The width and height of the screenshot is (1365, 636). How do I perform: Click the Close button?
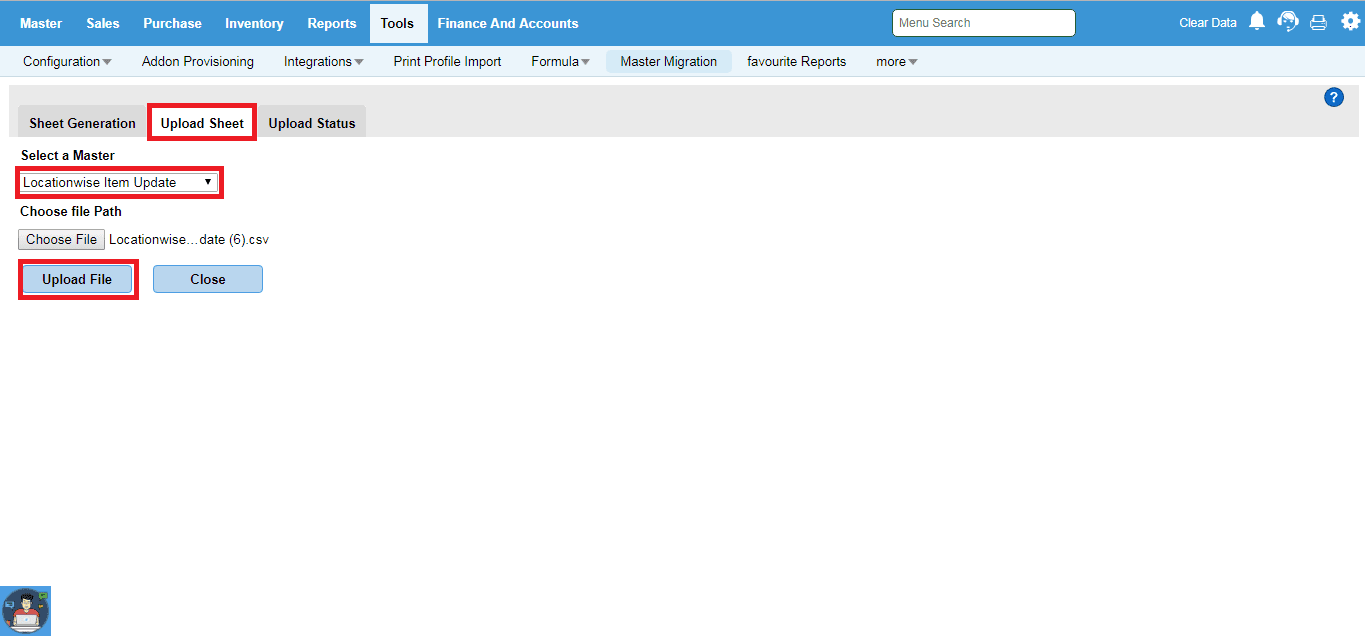point(208,279)
